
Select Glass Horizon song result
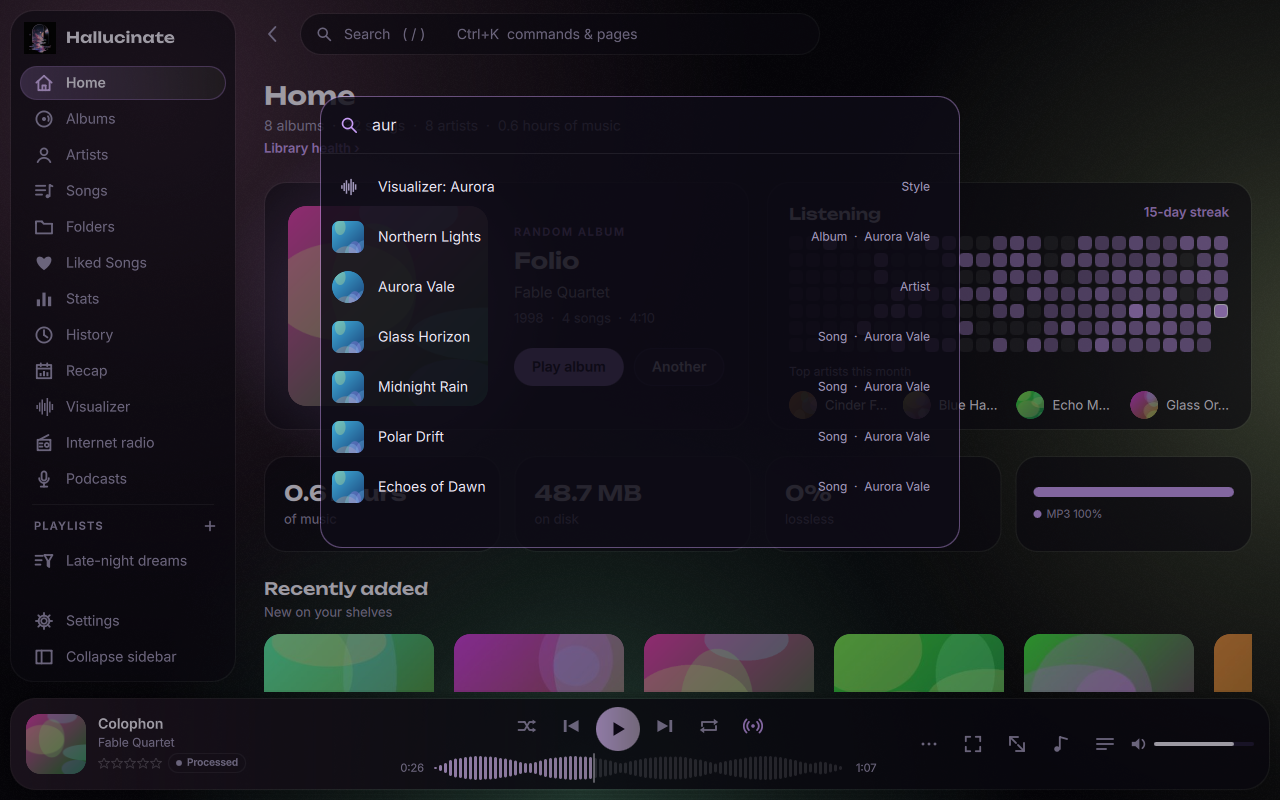pos(640,337)
